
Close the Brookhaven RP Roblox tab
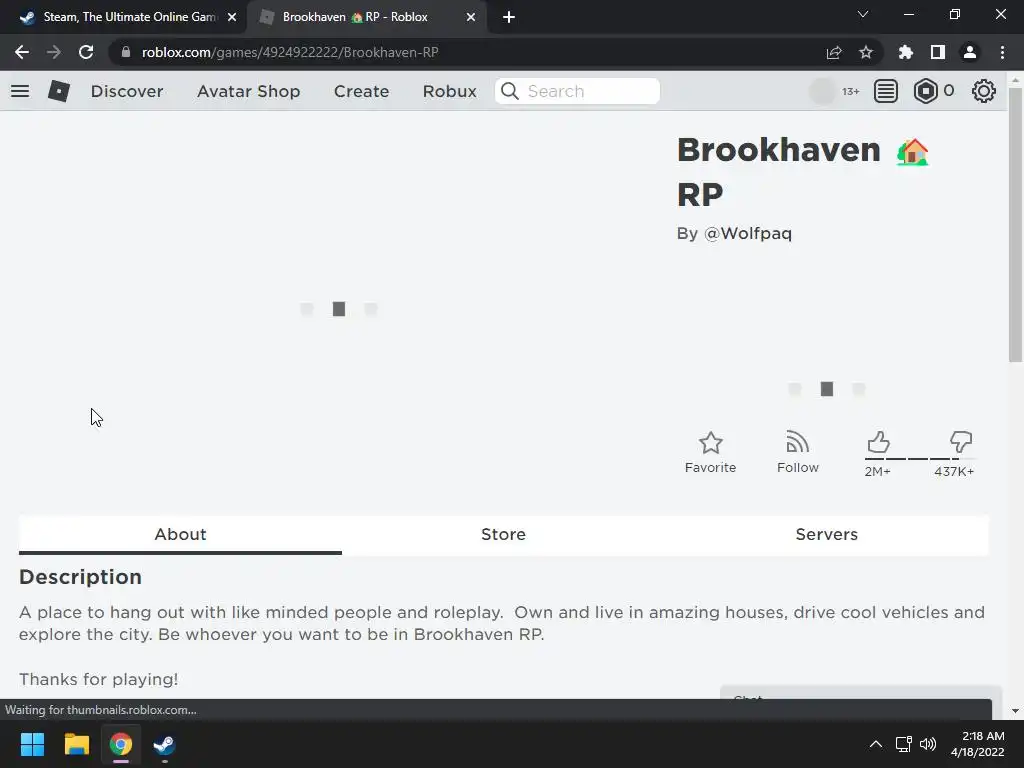click(x=471, y=17)
